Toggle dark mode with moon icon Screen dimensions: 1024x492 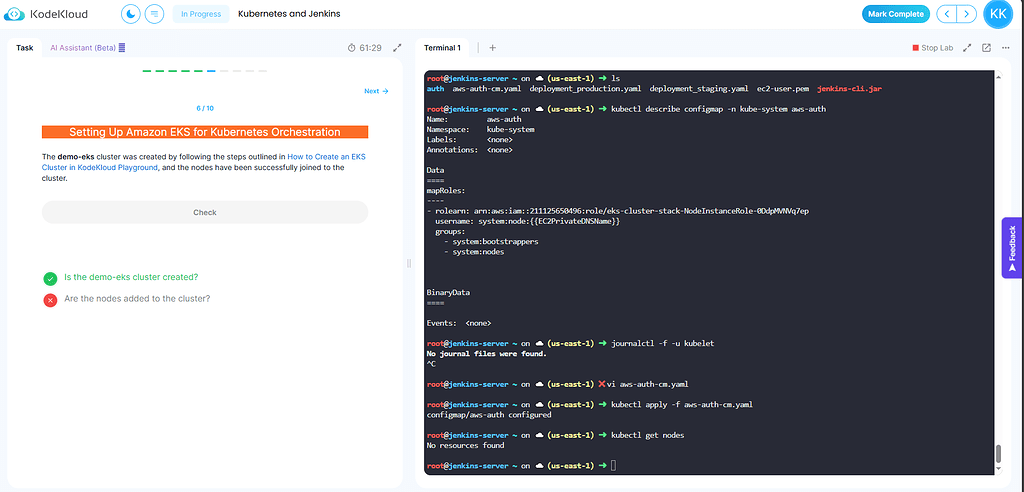click(131, 14)
